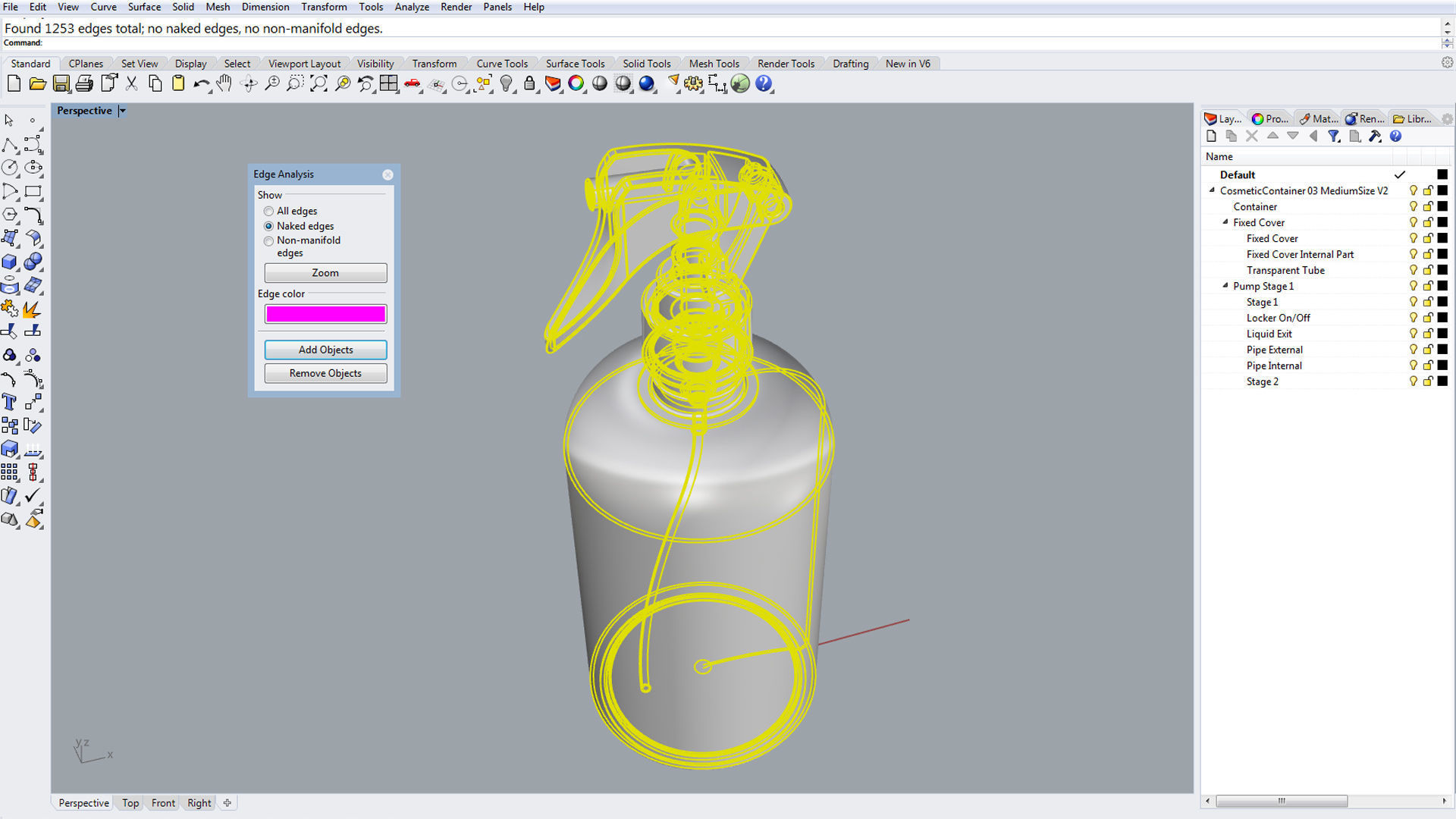
Task: Switch to the Top viewport tab
Action: [x=130, y=803]
